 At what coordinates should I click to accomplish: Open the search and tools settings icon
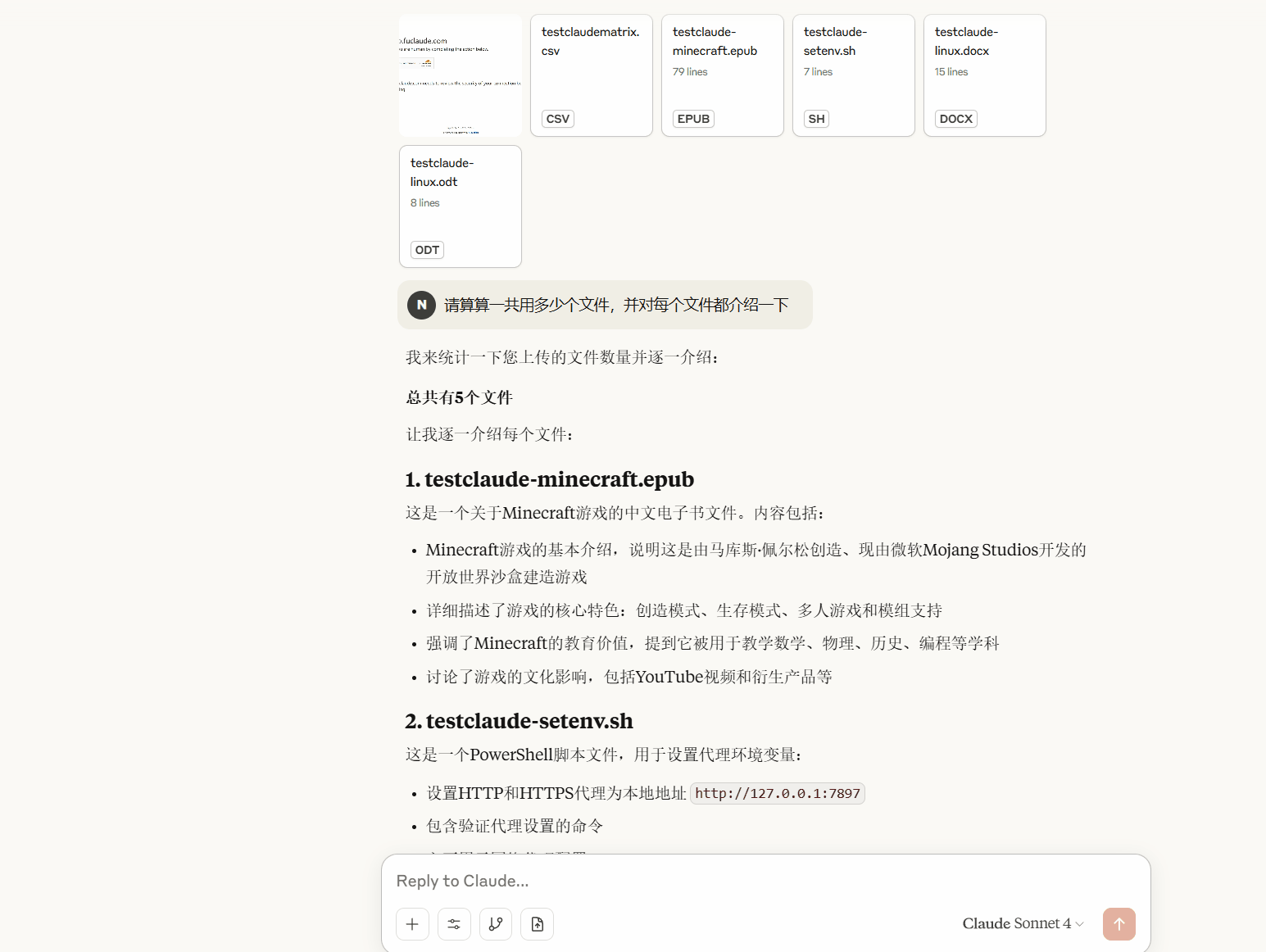tap(454, 924)
